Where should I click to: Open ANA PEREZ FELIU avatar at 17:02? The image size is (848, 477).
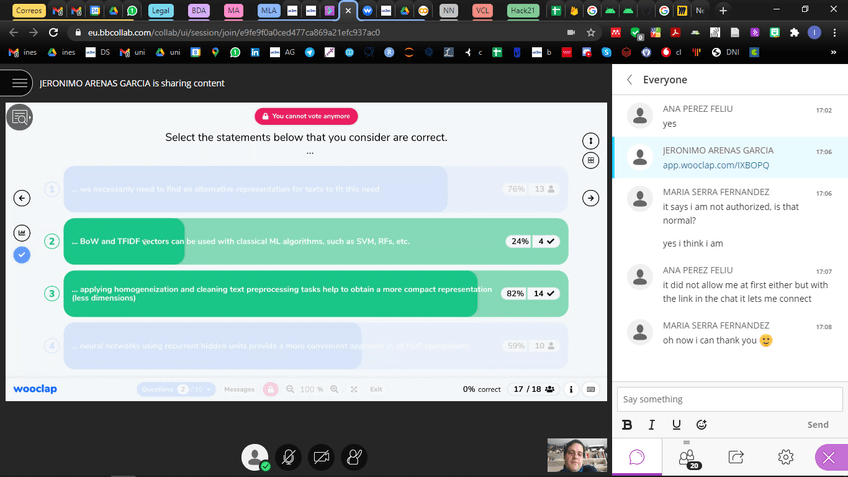640,115
